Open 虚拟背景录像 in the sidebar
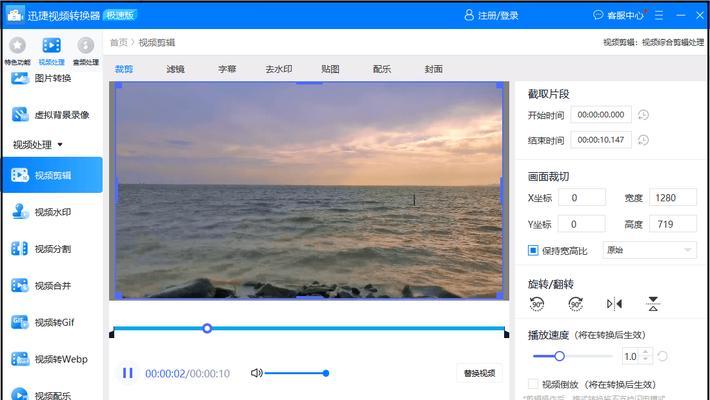The width and height of the screenshot is (710, 400). coord(51,115)
